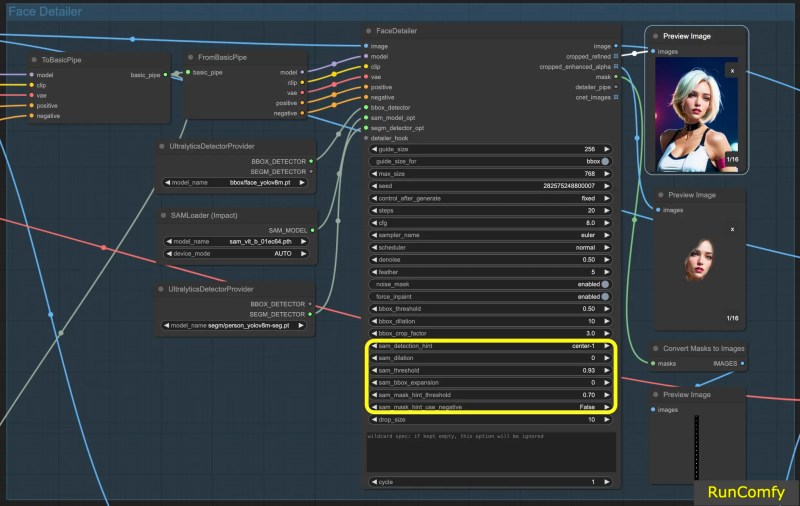Open scheduler normal selector
800x506 pixels.
pyautogui.click(x=490, y=247)
